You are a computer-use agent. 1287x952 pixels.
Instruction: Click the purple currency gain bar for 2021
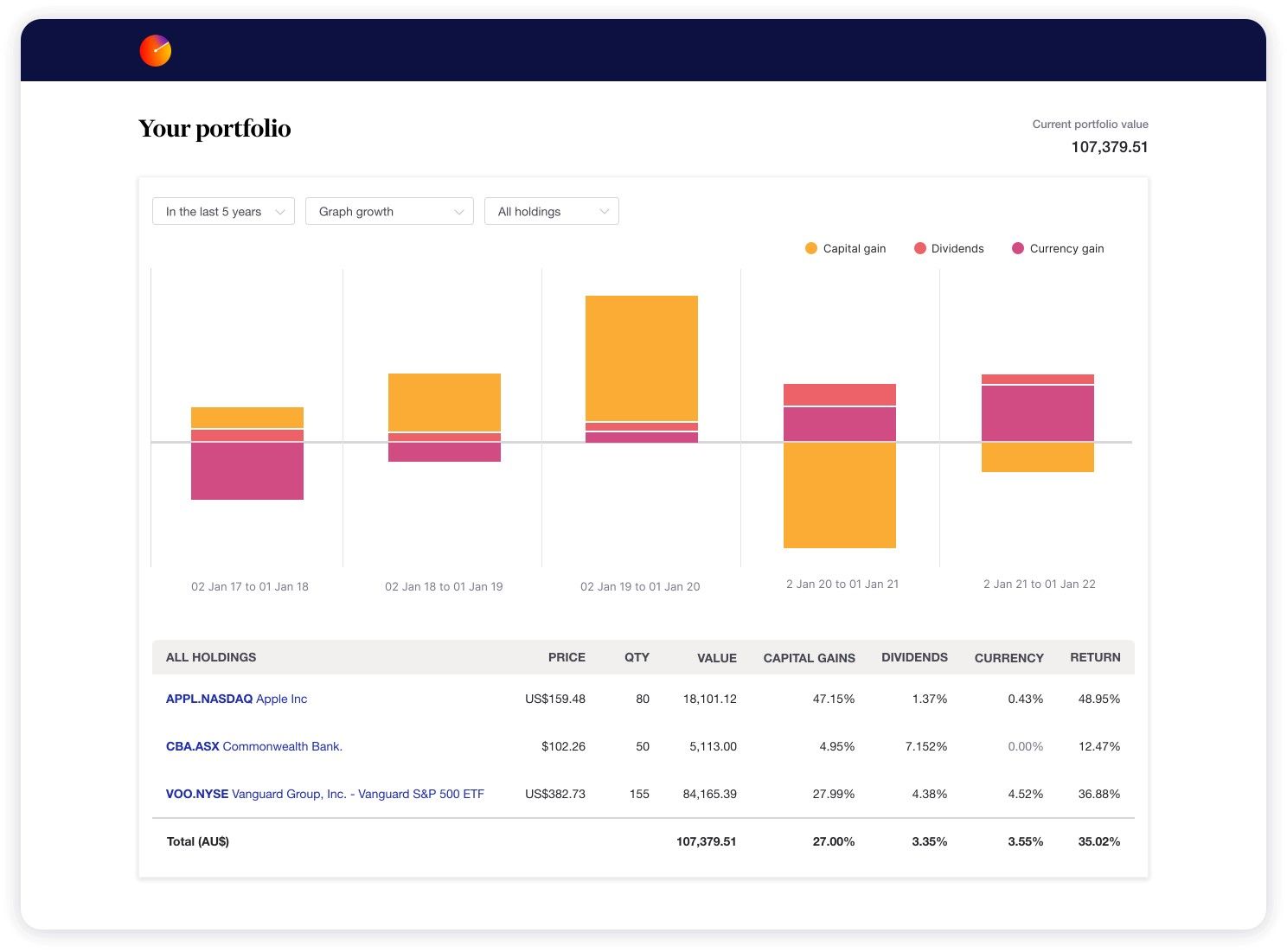(1038, 413)
